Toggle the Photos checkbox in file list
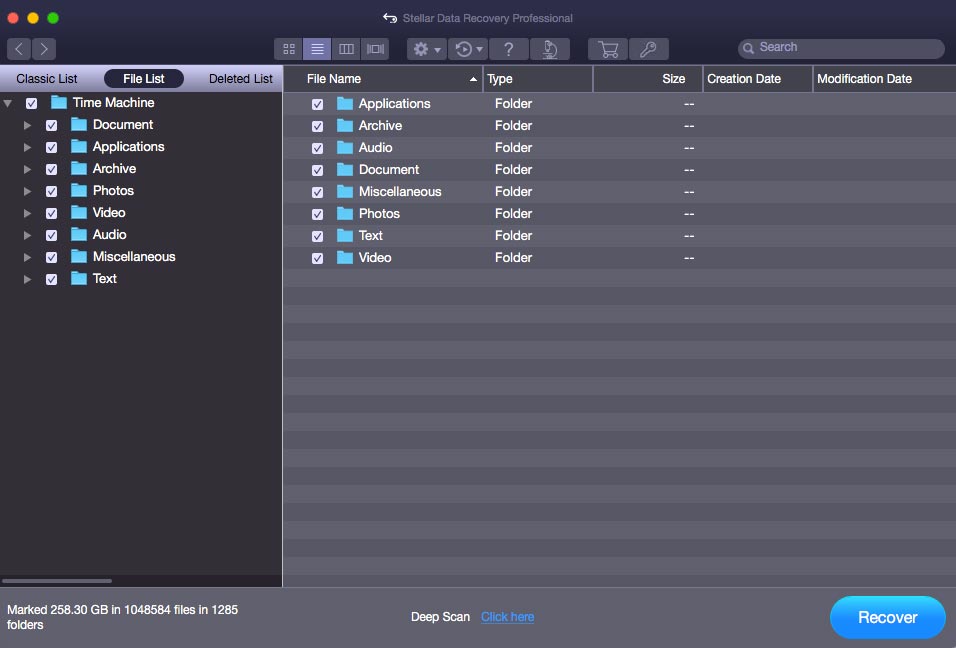The height and width of the screenshot is (648, 956). (x=317, y=214)
